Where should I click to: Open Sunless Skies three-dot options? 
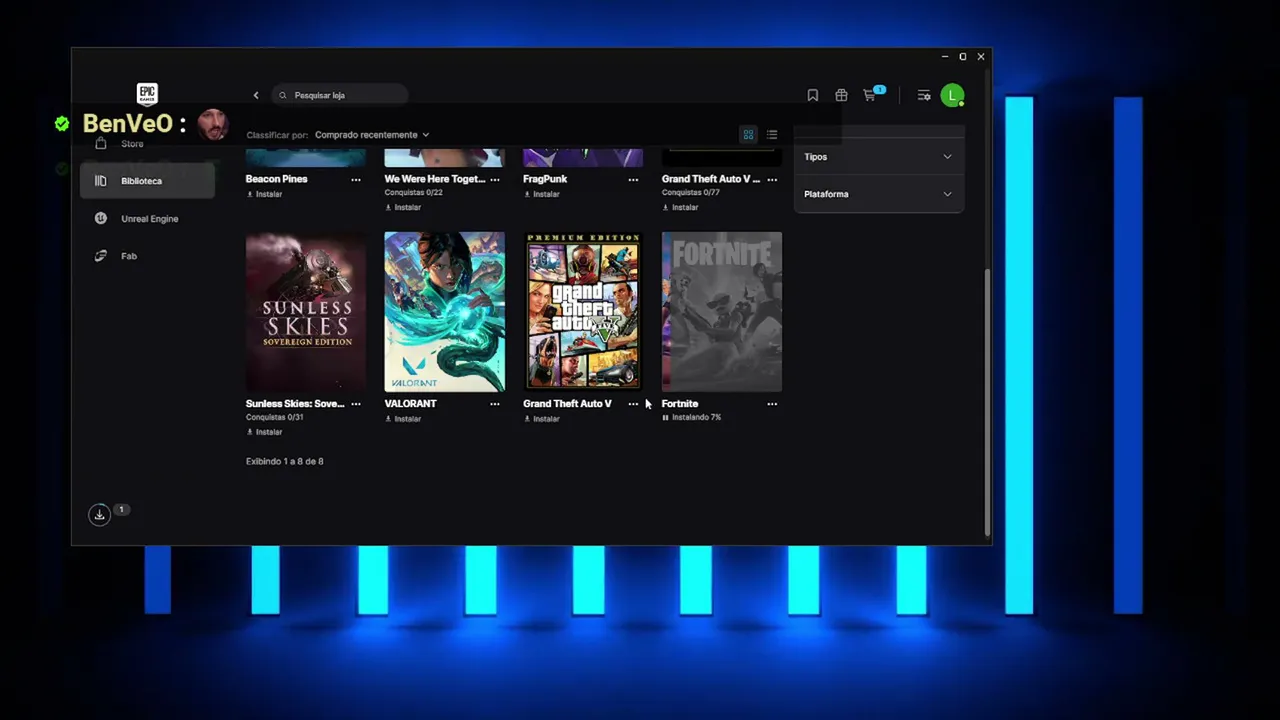356,404
